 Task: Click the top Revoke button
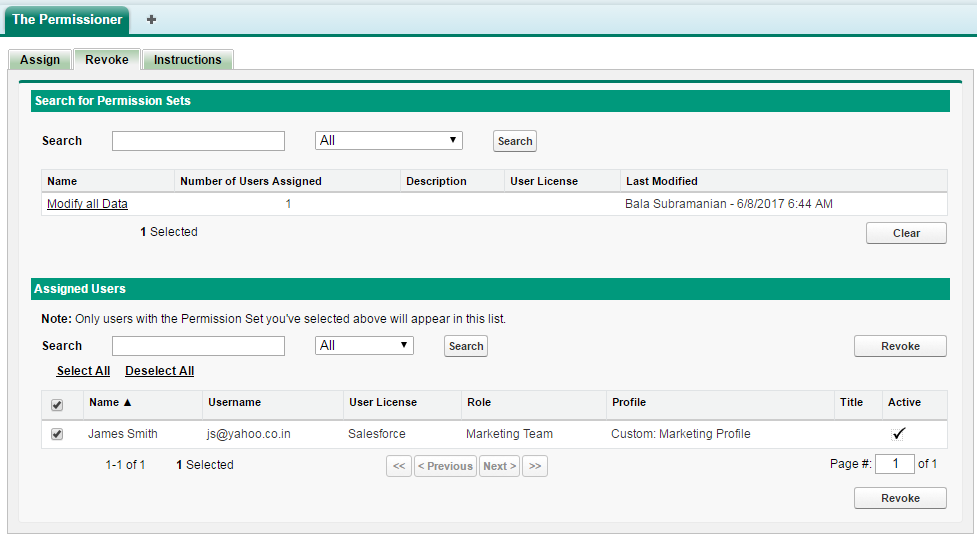click(900, 346)
